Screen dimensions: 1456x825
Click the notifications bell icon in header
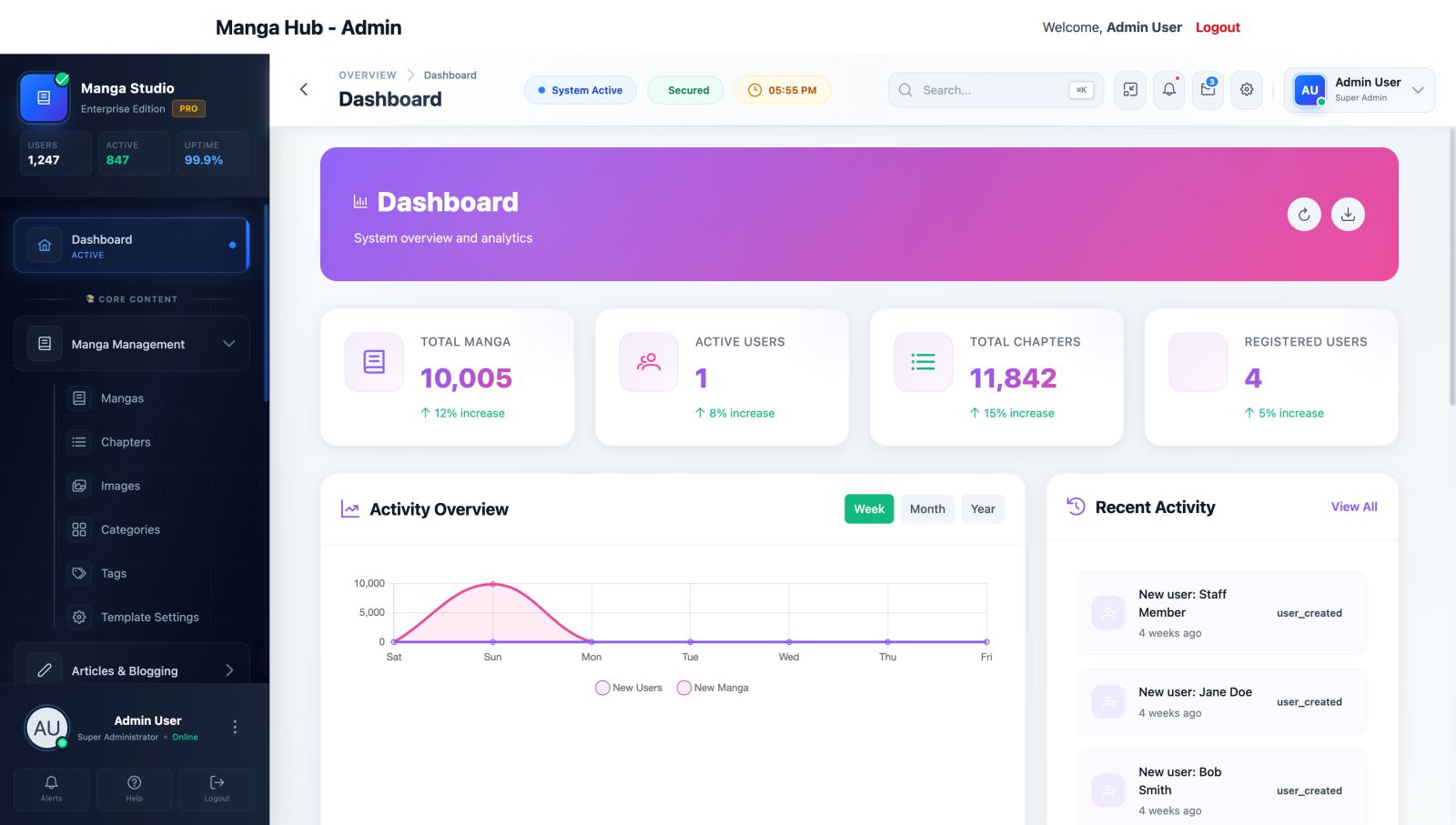(x=1168, y=90)
